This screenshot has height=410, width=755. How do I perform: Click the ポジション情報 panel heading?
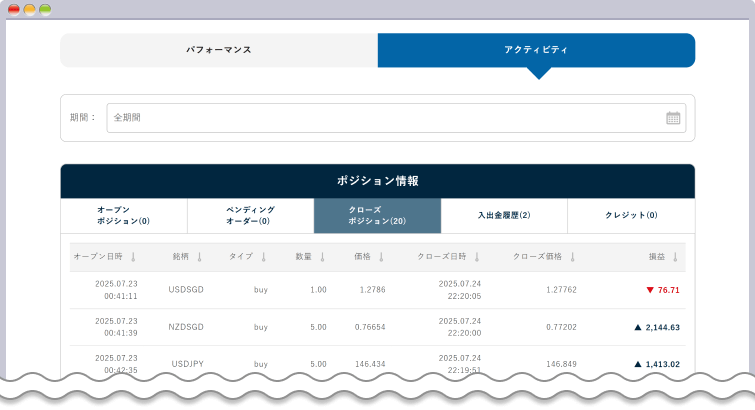[378, 181]
